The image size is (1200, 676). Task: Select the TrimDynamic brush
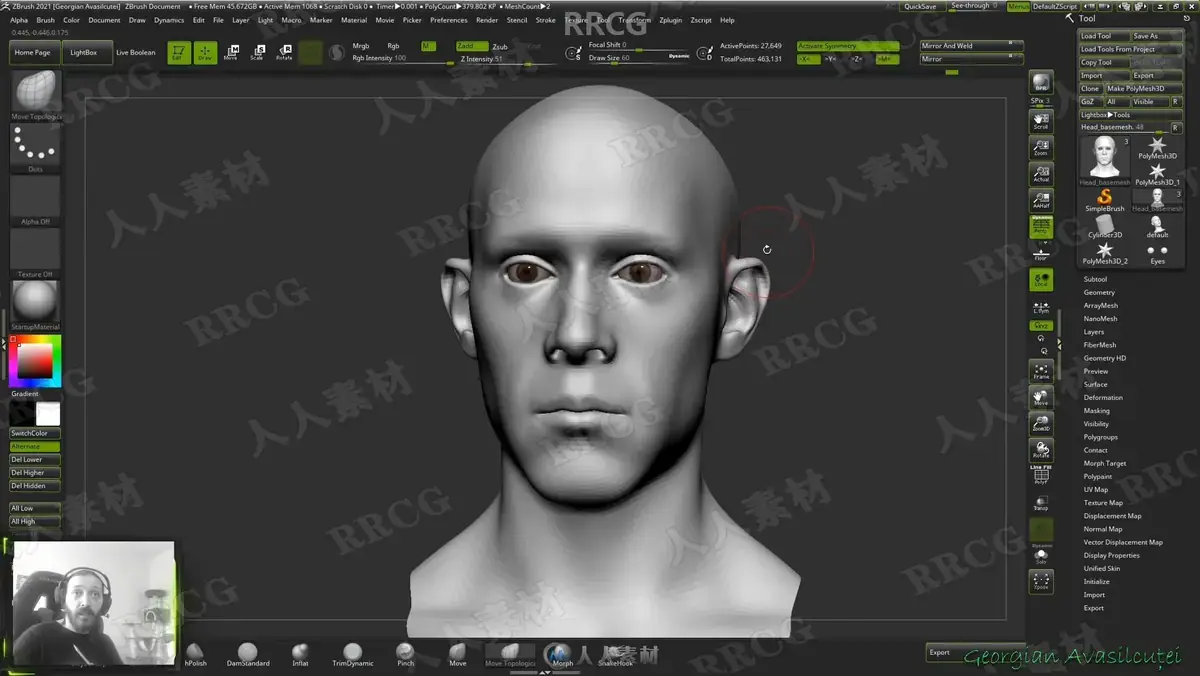[x=353, y=656]
